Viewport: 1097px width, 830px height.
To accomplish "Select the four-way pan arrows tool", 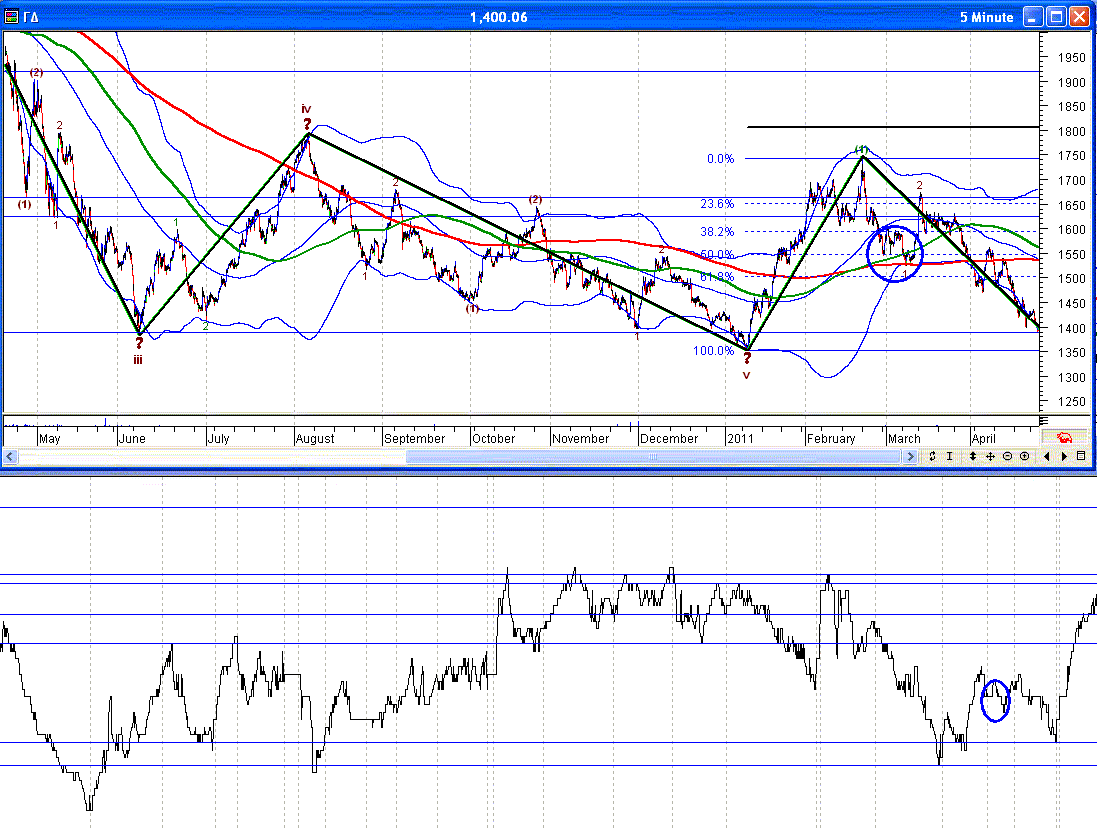I will [x=990, y=456].
